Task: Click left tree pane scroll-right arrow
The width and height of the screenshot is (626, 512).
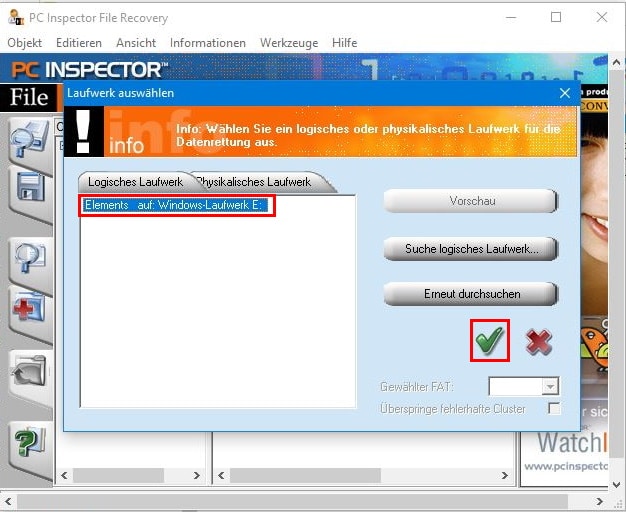Action: [x=196, y=475]
